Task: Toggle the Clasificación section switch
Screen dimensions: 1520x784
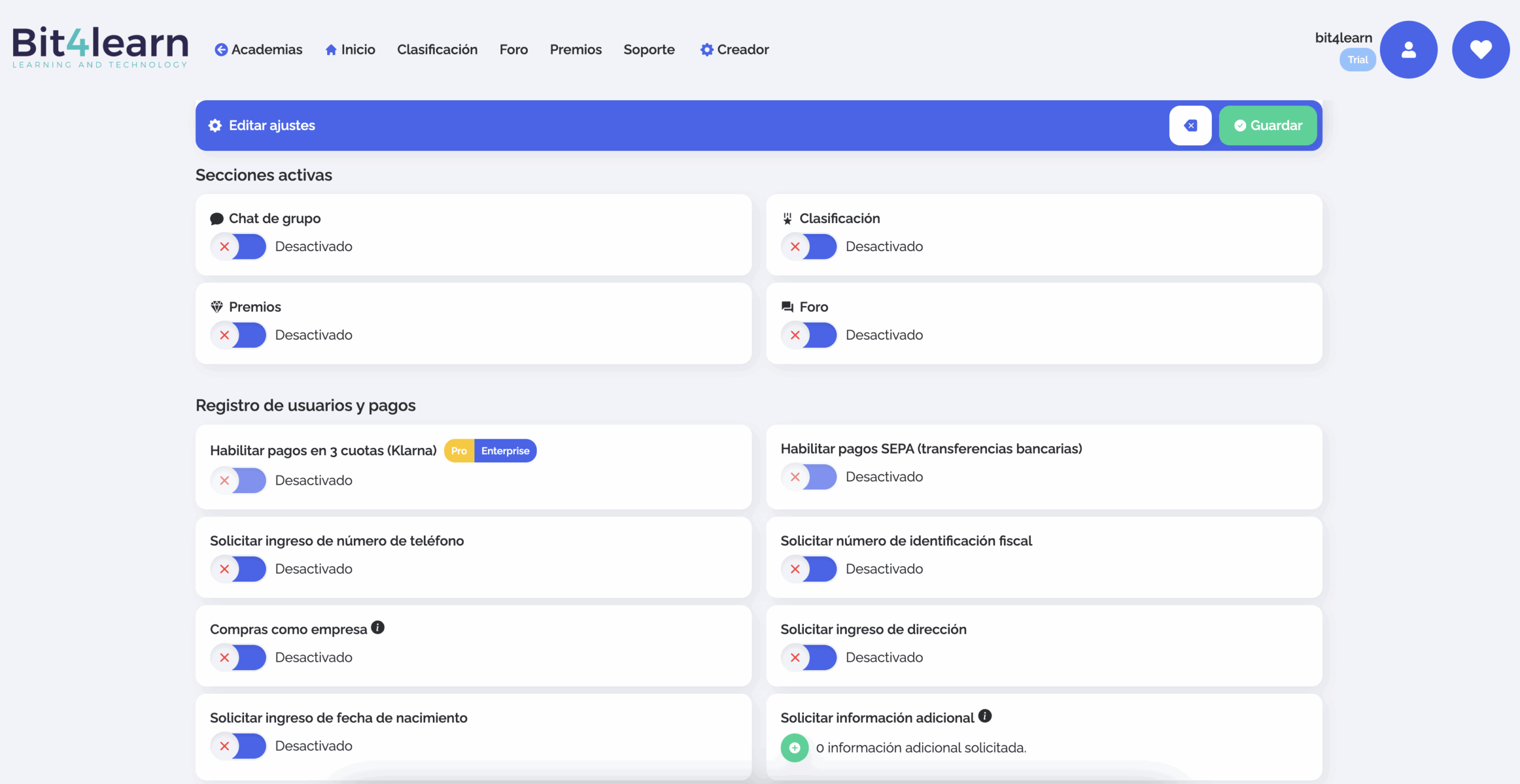Action: coord(809,246)
